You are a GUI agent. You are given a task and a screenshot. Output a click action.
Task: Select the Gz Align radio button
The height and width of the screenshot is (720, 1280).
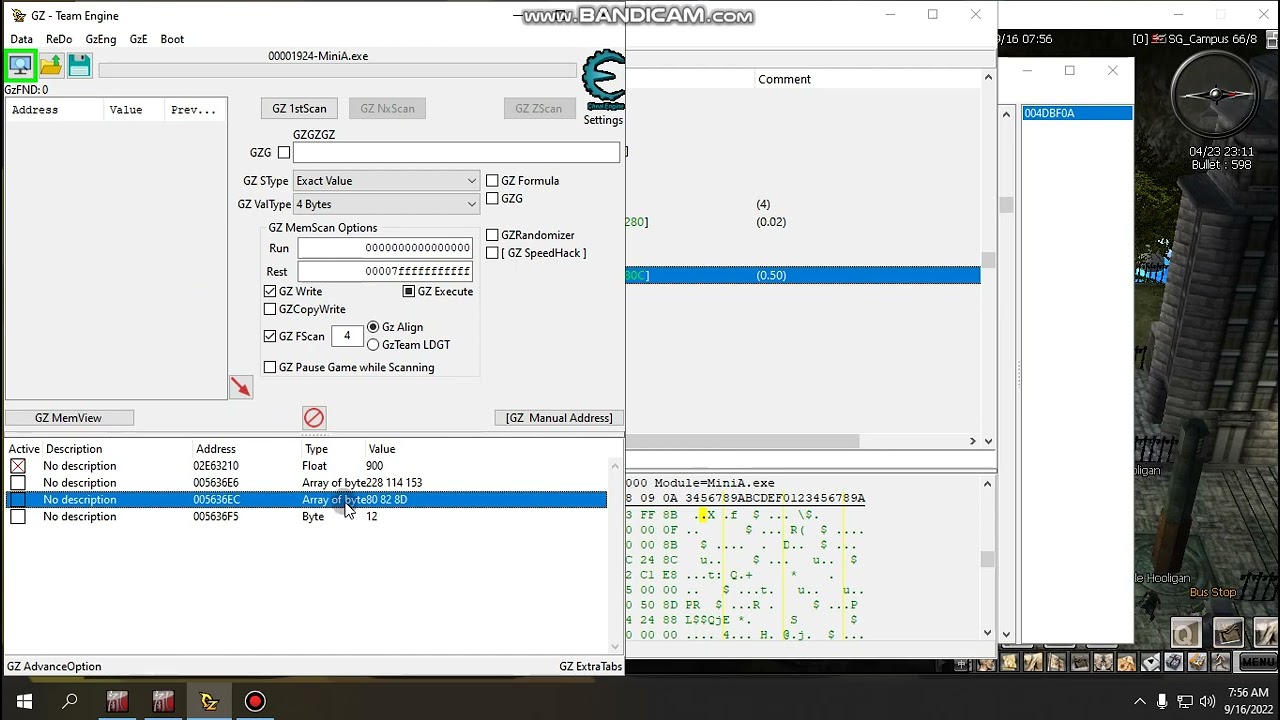(x=373, y=327)
